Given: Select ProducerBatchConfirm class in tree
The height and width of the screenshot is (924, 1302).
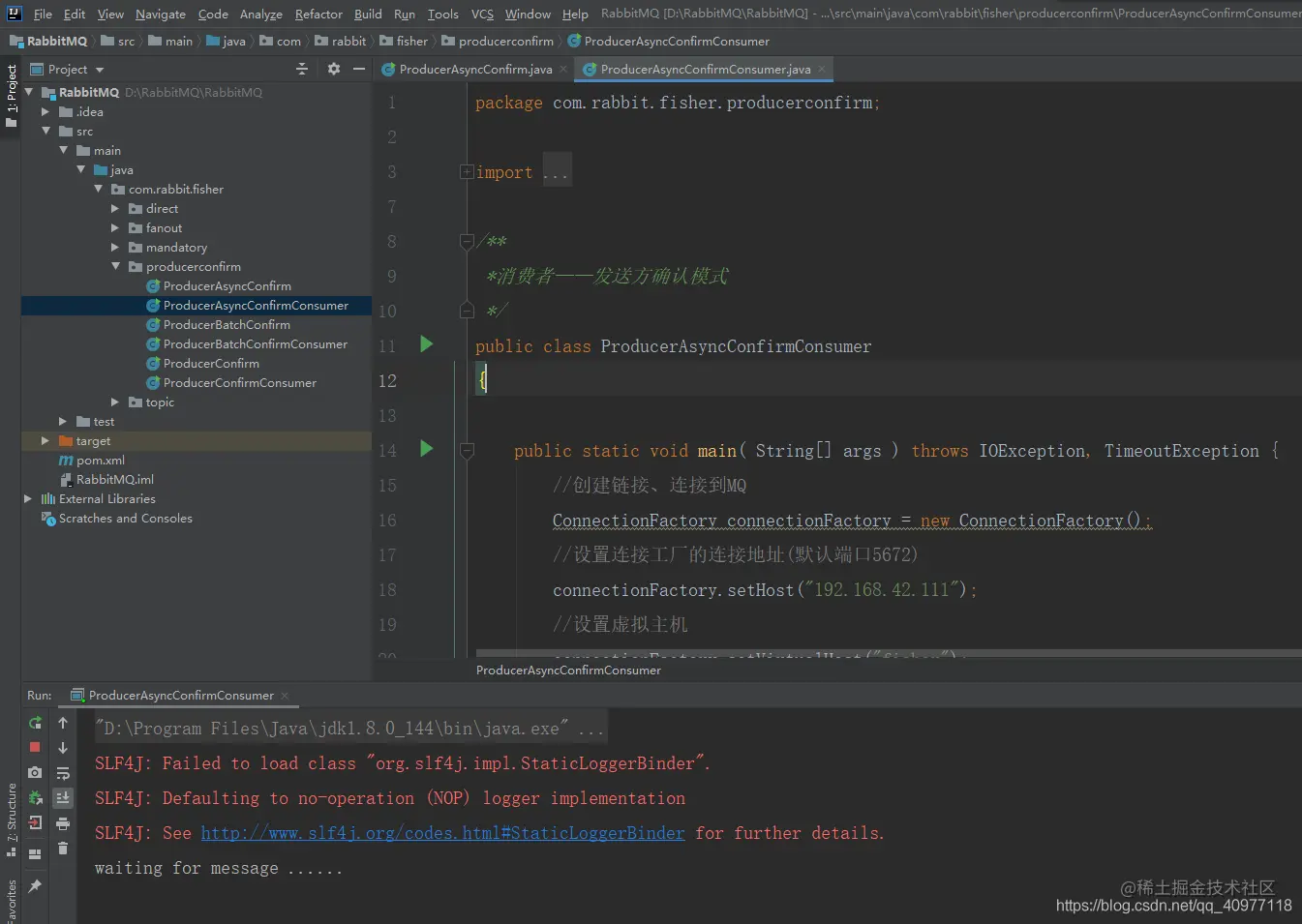Looking at the screenshot, I should [227, 325].
